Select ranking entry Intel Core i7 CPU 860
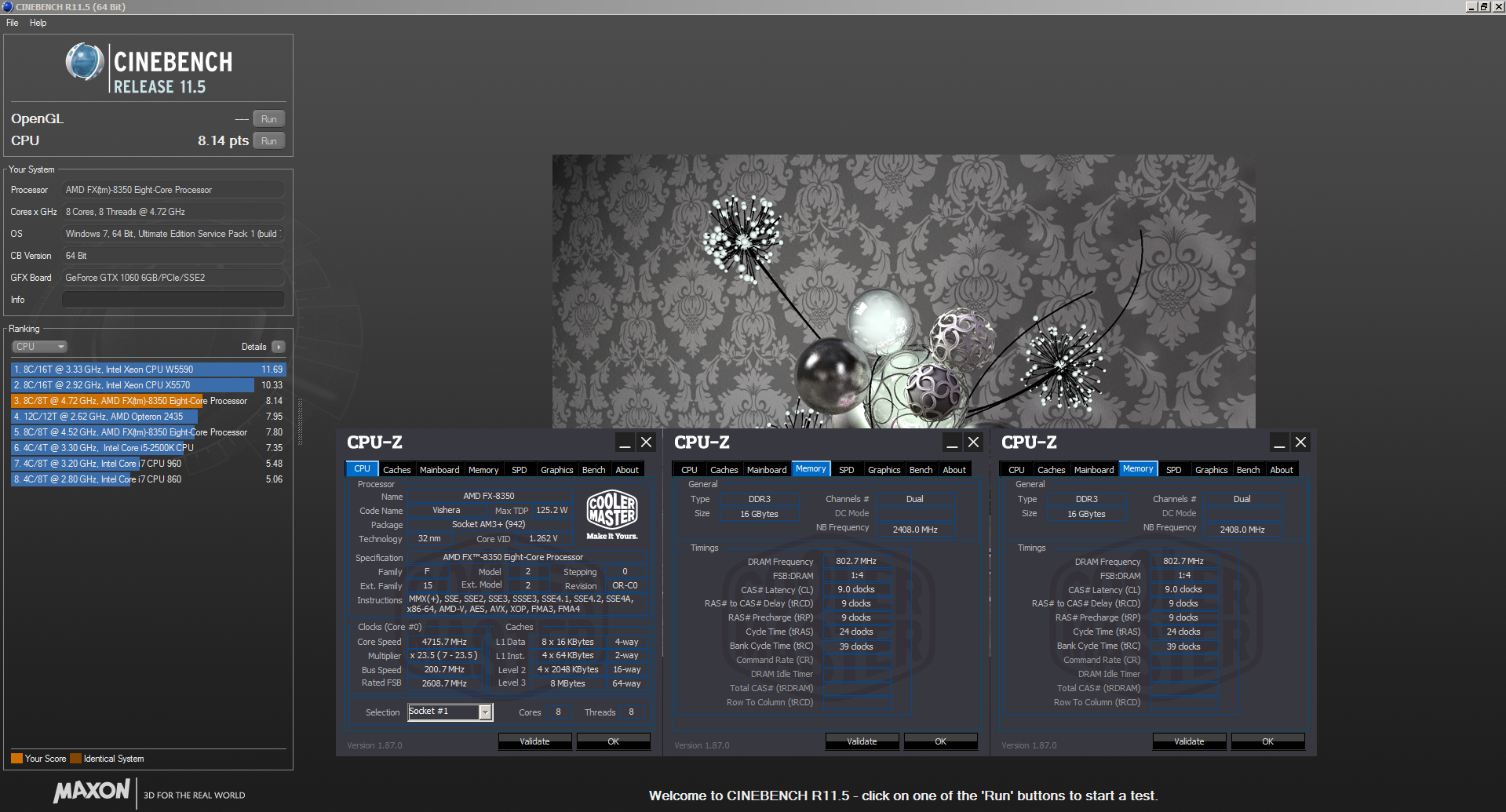 pos(148,479)
